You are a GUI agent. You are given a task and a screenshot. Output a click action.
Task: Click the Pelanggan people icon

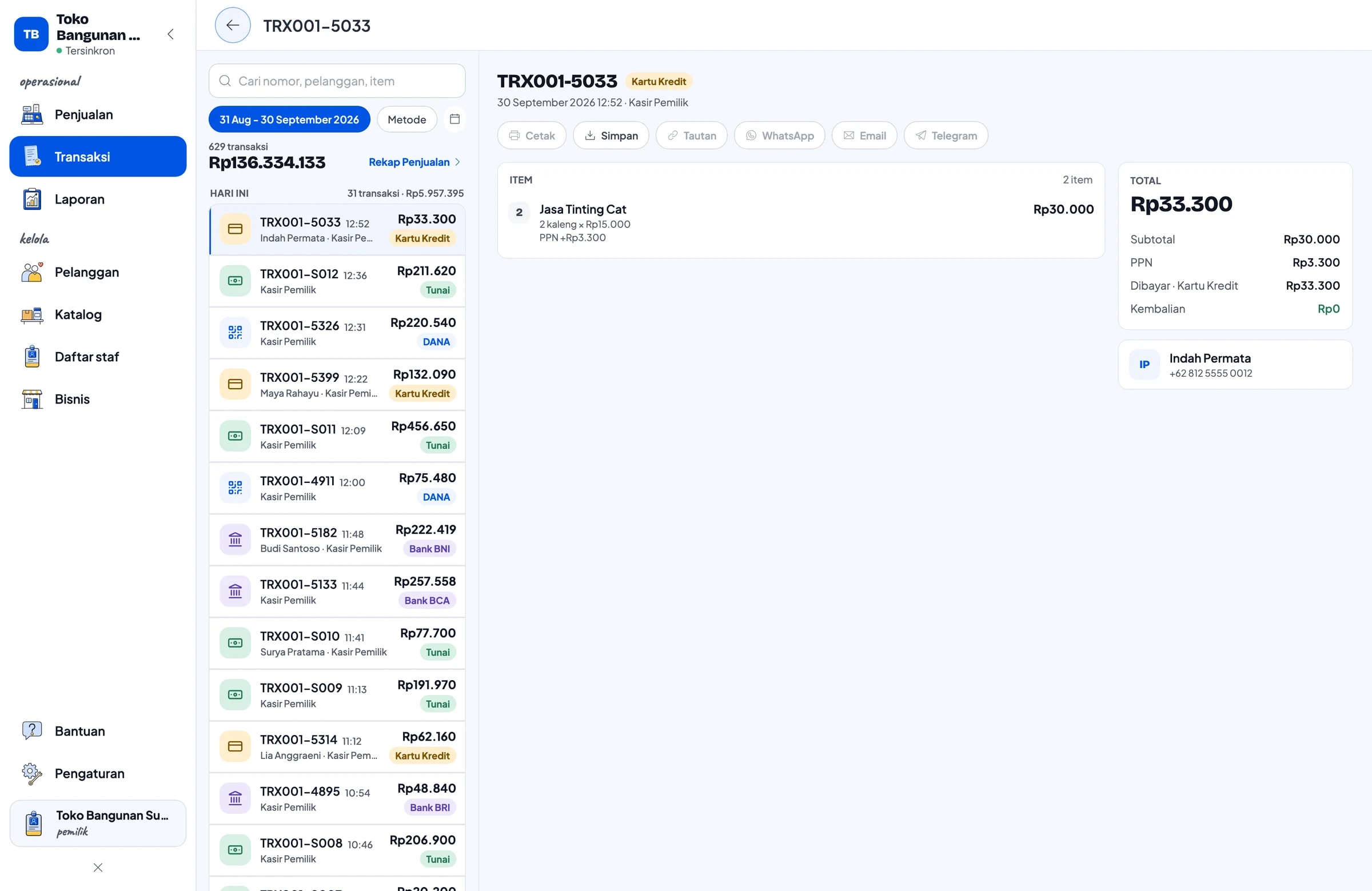coord(32,272)
